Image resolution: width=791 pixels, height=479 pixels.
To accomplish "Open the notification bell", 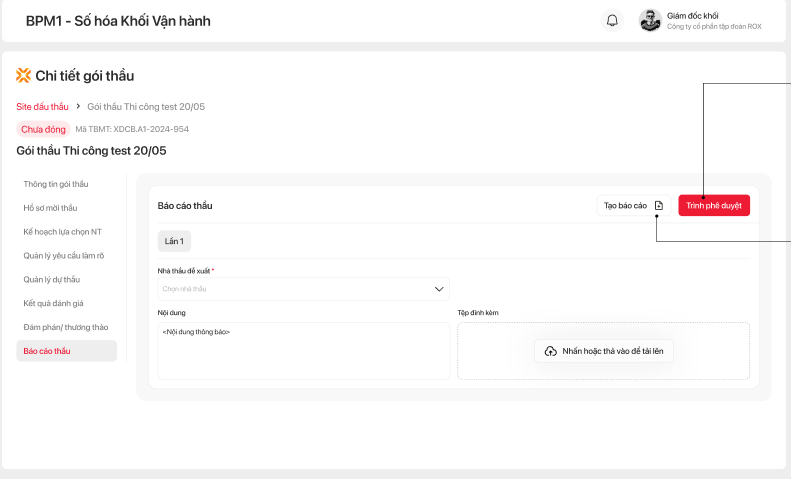I will 612,21.
